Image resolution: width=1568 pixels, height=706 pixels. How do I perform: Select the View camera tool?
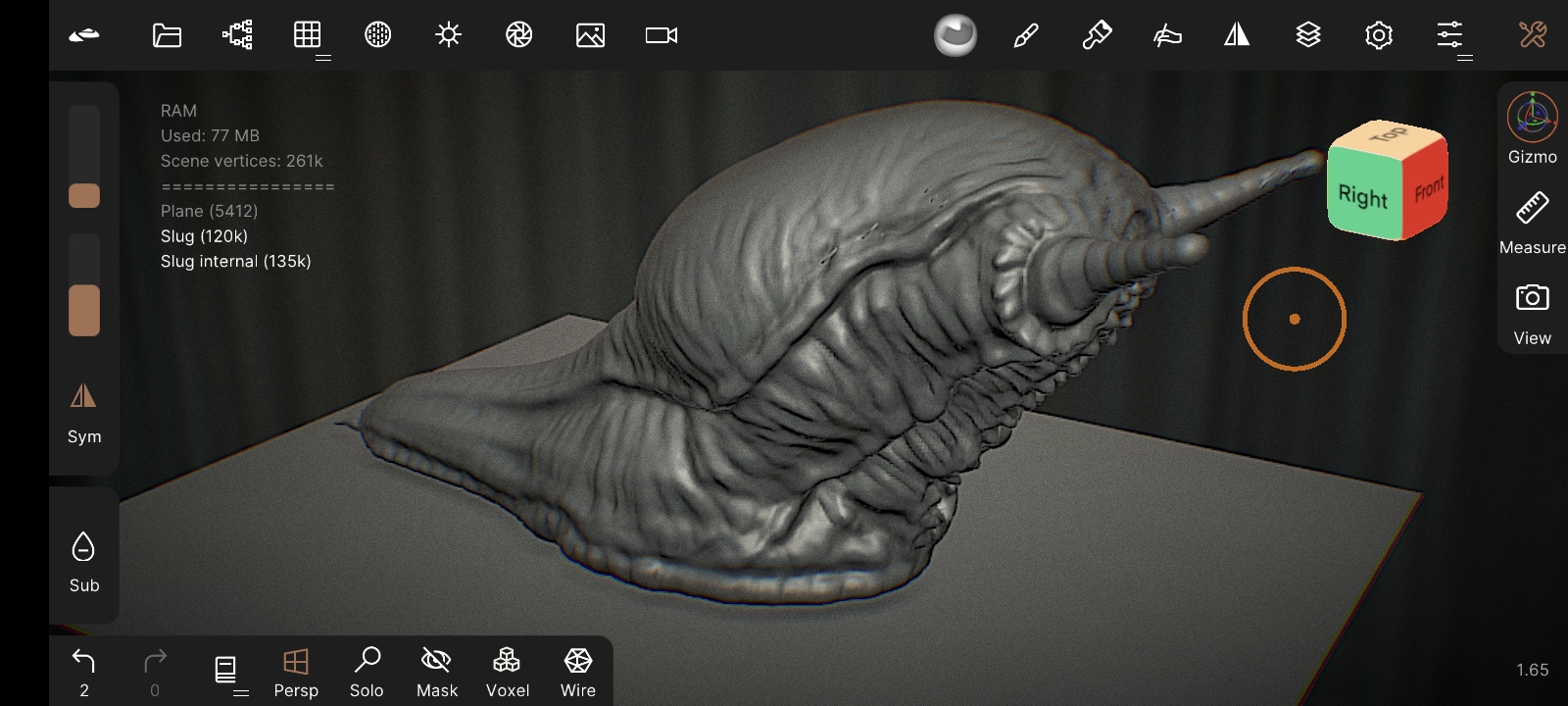(1533, 314)
